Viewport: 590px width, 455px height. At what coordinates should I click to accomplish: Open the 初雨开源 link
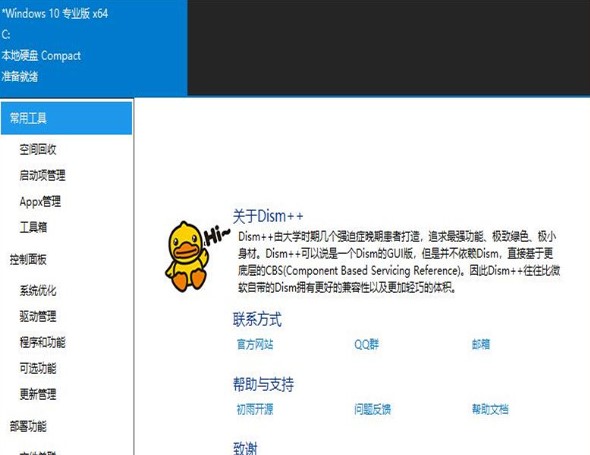[255, 409]
